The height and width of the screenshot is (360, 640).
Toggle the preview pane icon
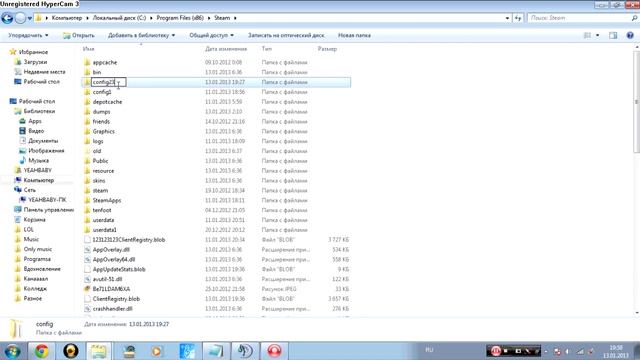coord(613,36)
